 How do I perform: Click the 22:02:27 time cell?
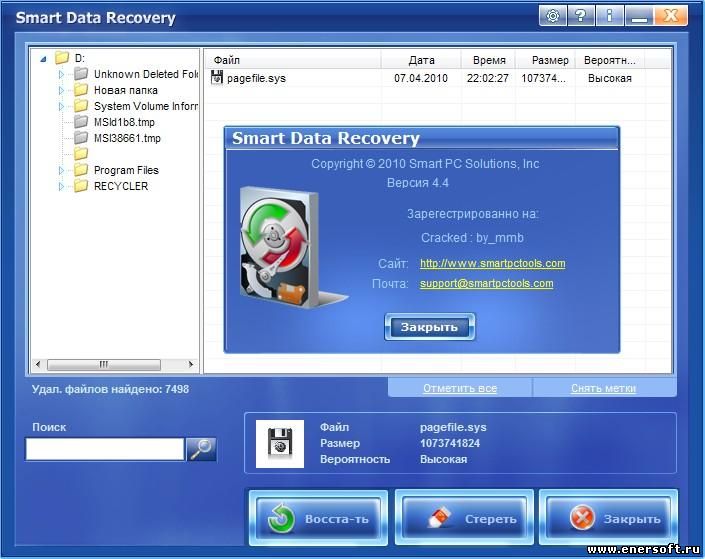(x=488, y=78)
